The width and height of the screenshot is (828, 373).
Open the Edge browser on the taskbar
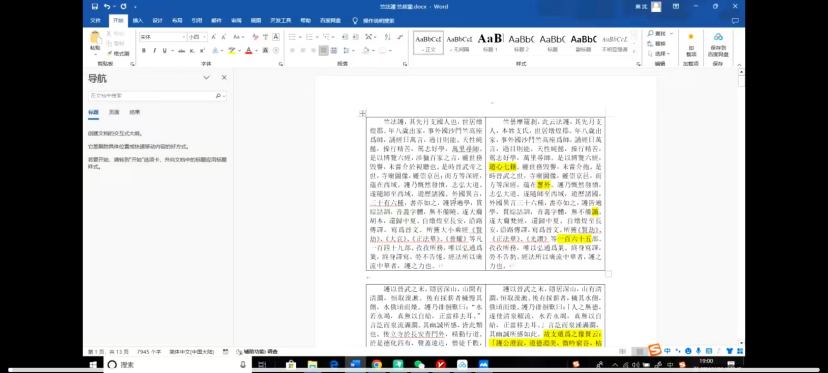(334, 365)
